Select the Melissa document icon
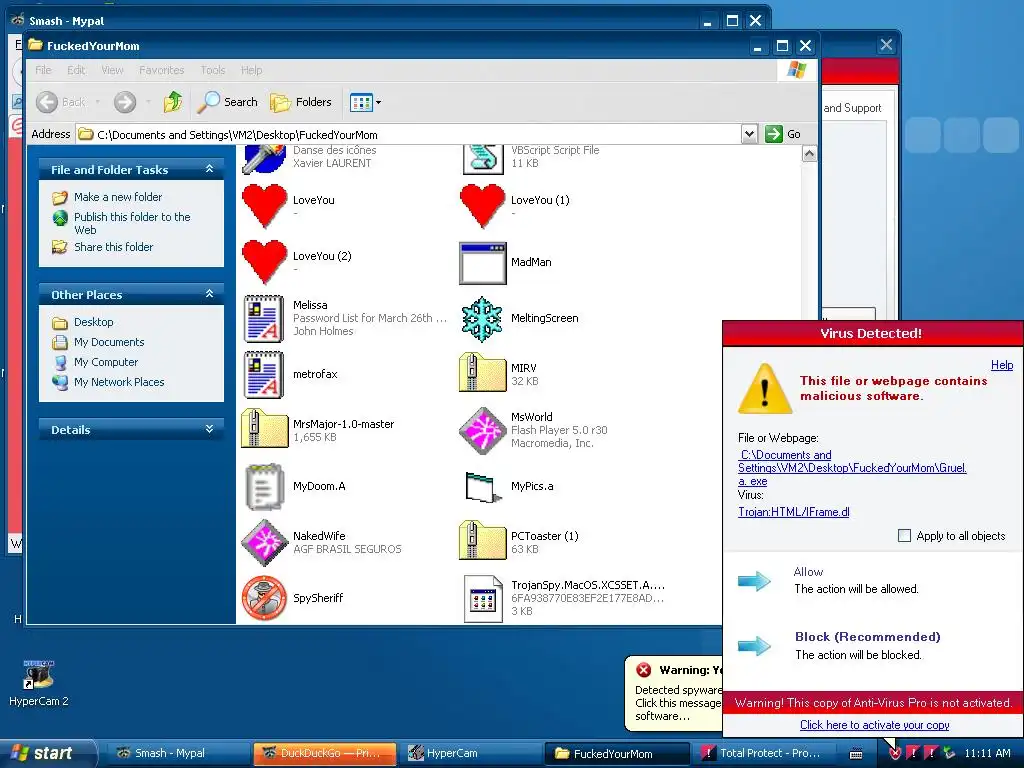Viewport: 1024px width, 768px height. (264, 318)
